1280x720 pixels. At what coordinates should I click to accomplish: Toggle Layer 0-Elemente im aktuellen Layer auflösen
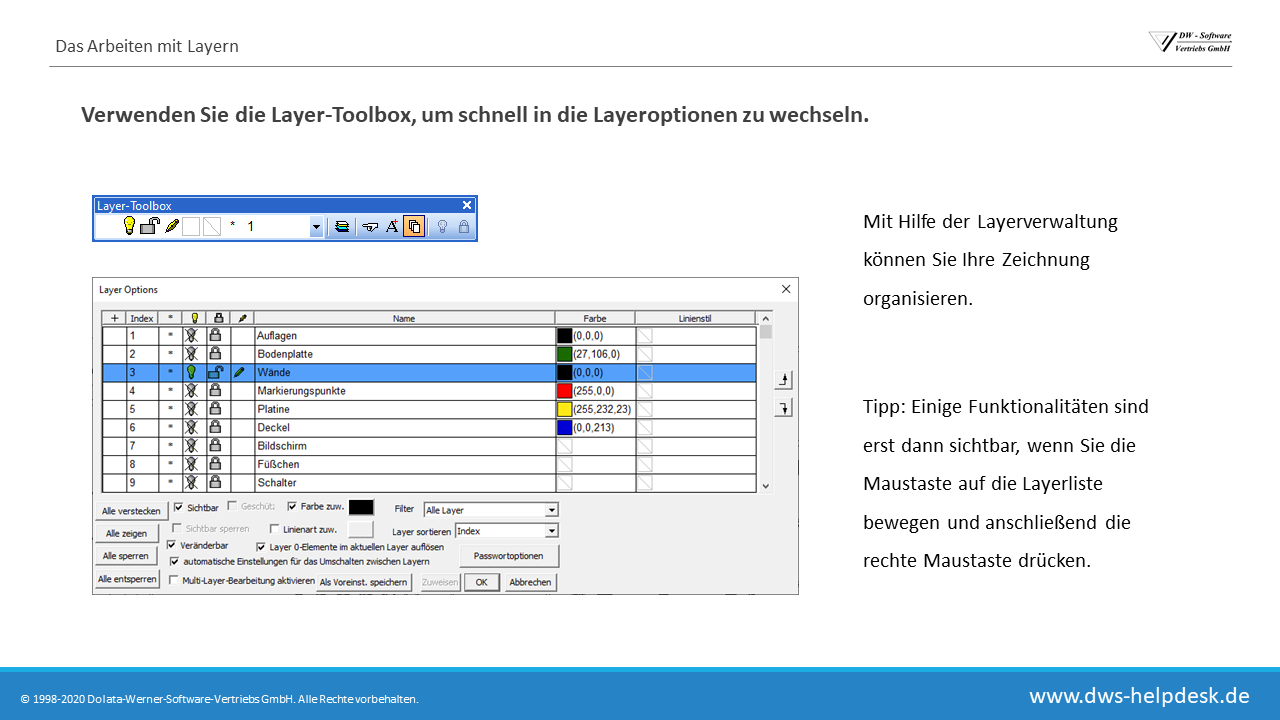[261, 547]
